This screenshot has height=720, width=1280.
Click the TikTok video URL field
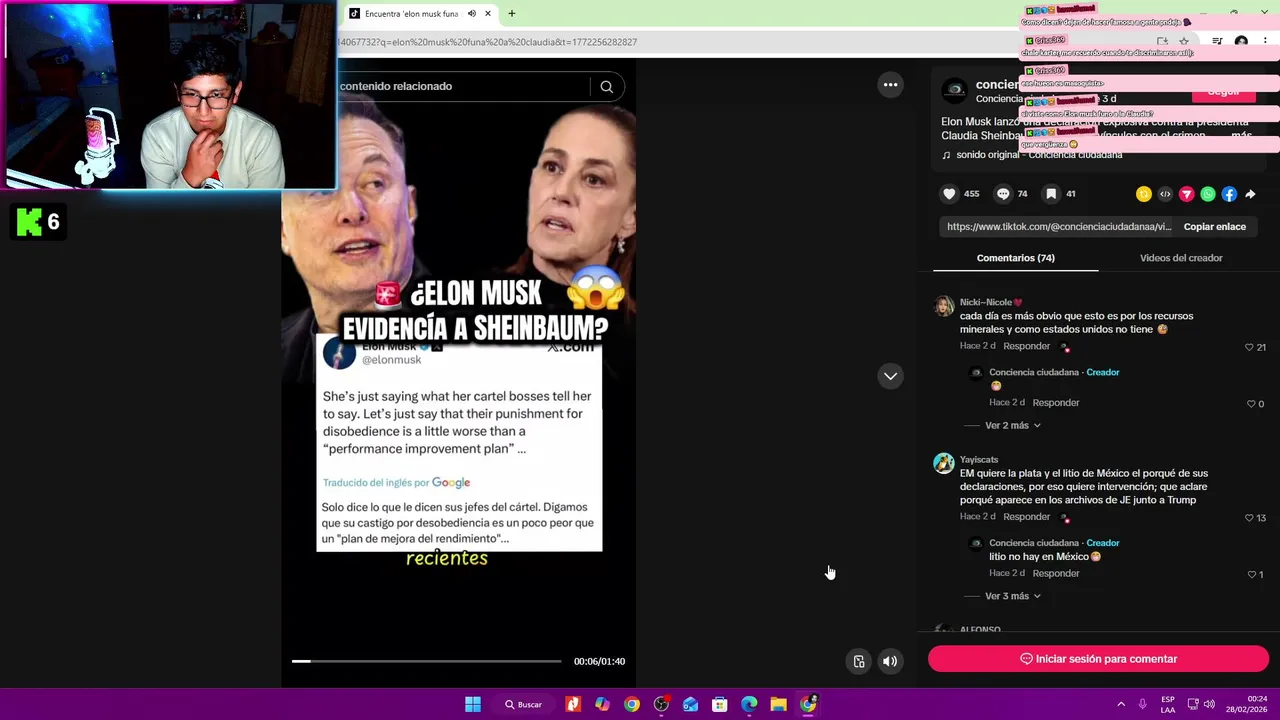(x=1058, y=227)
